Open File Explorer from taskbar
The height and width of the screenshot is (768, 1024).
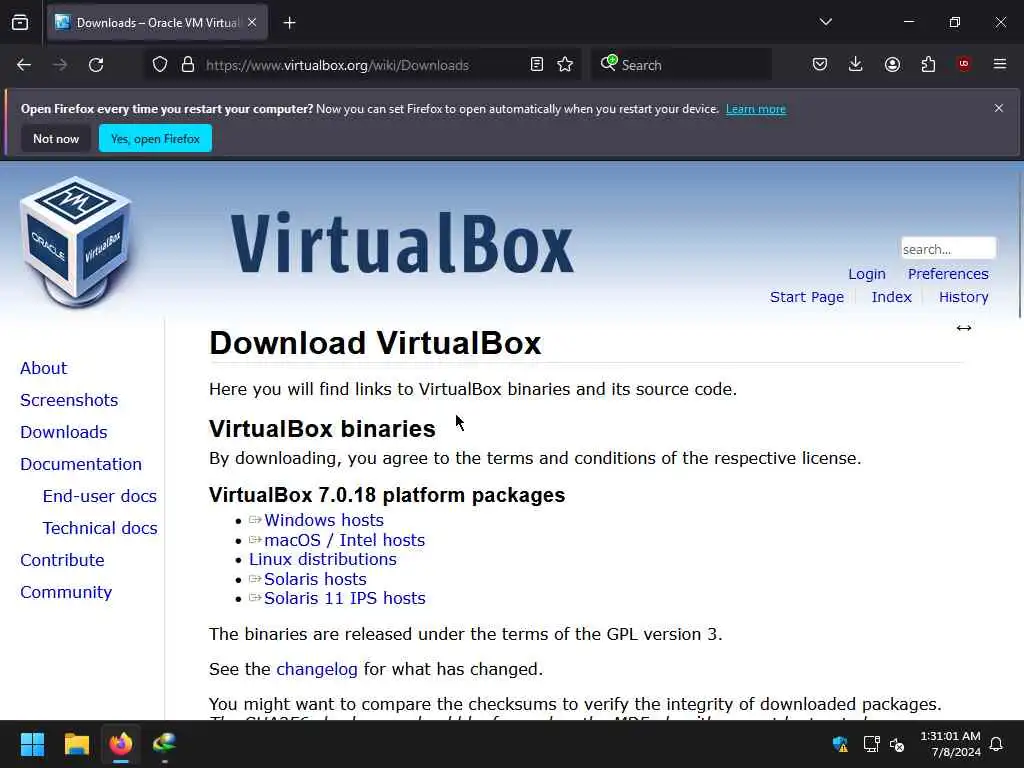(x=76, y=744)
